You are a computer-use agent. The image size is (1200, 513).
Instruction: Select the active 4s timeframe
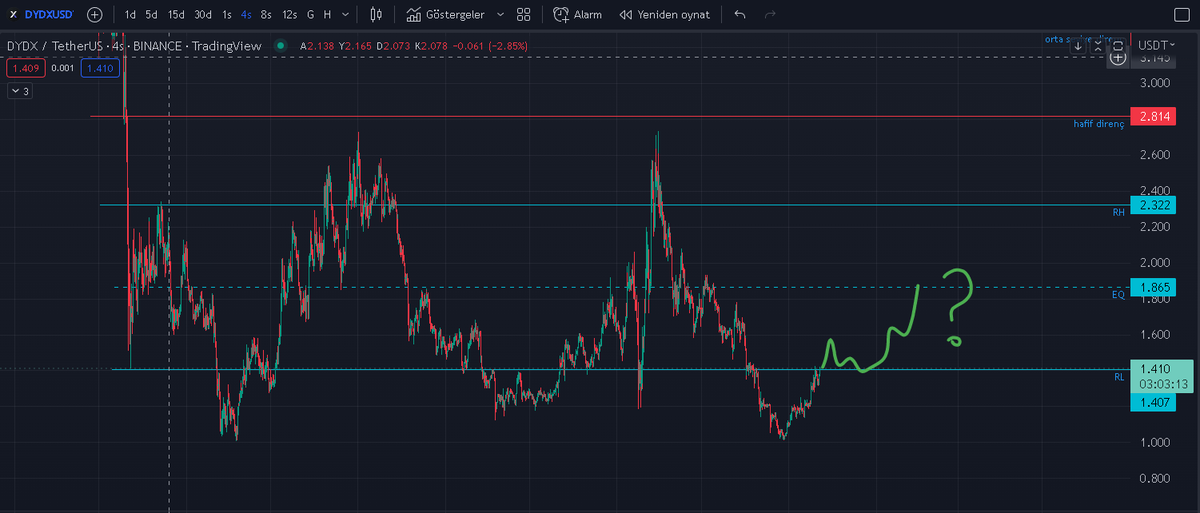[246, 15]
